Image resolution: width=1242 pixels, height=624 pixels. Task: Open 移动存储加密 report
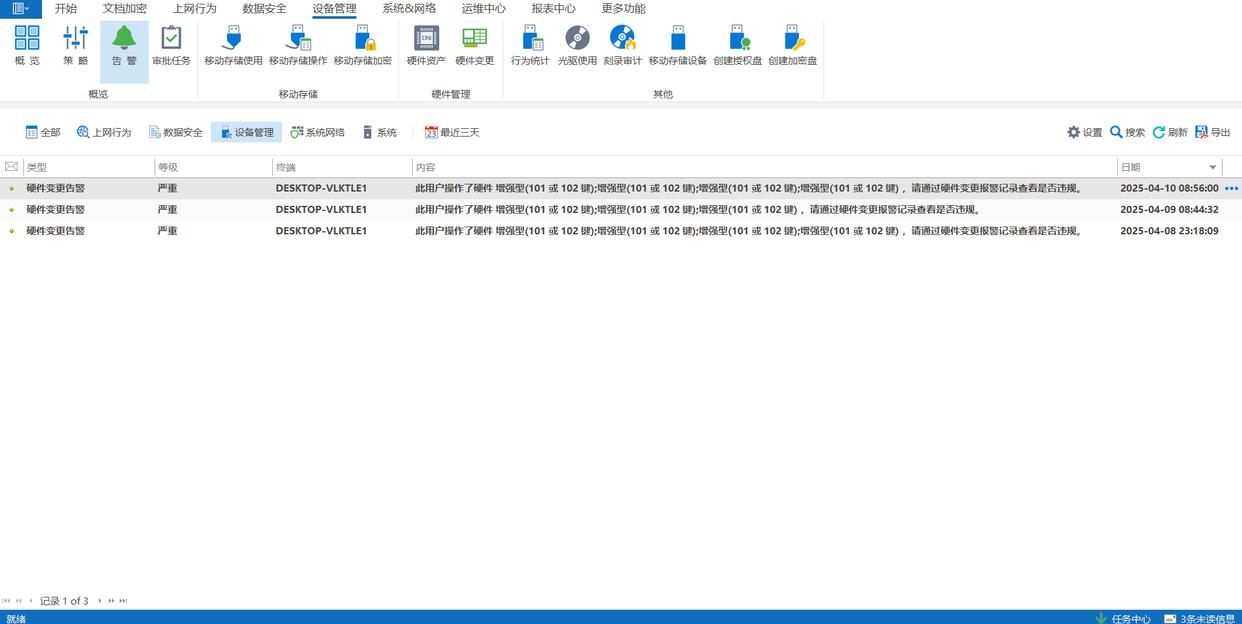tap(362, 47)
